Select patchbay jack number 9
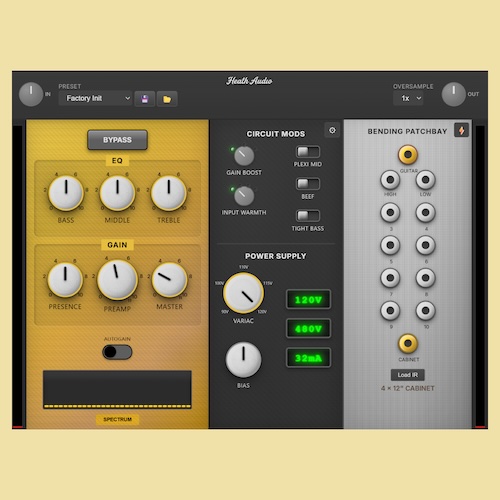500x500 pixels. [x=390, y=310]
